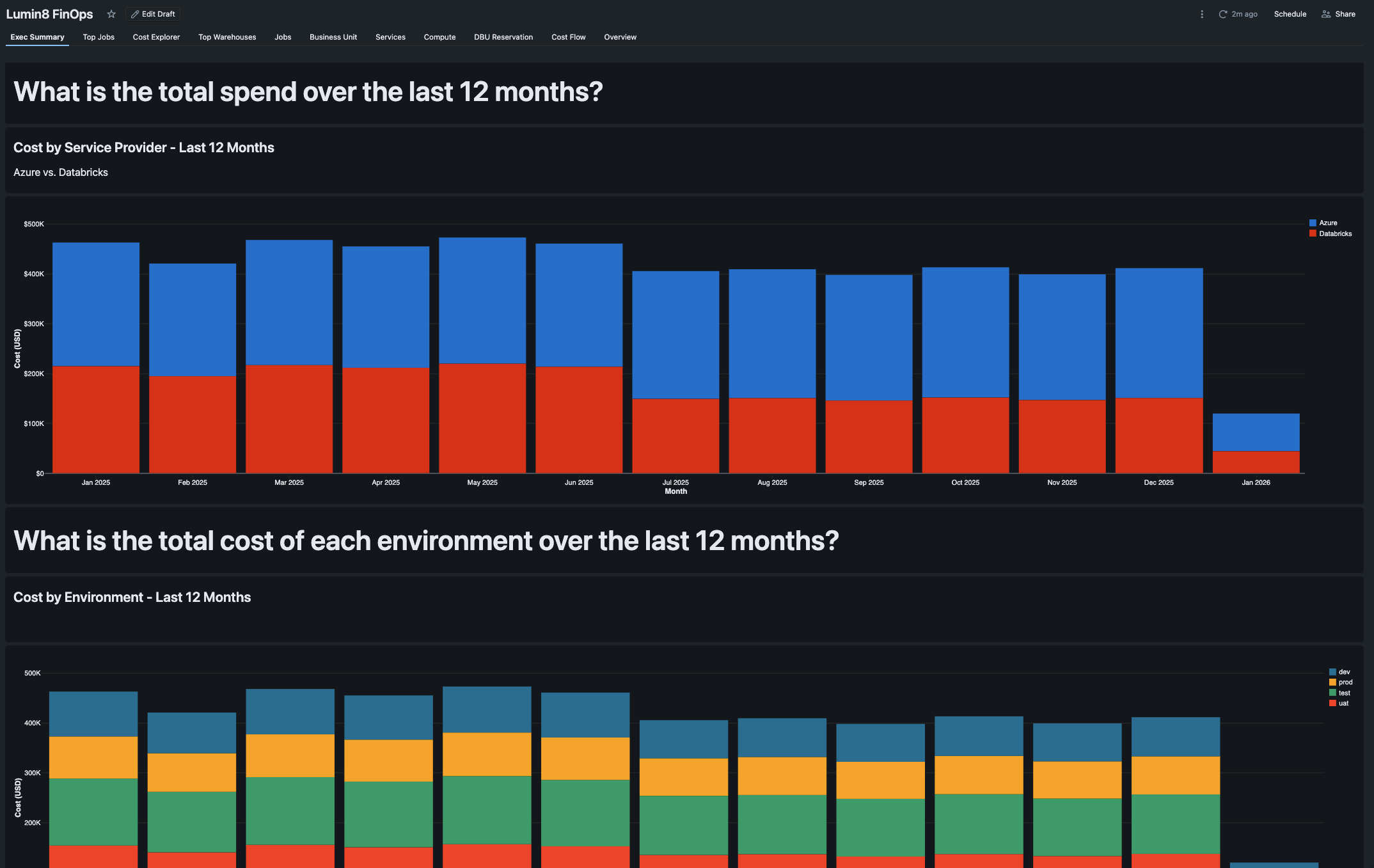The height and width of the screenshot is (868, 1374).
Task: Open the Schedule option
Action: (x=1290, y=14)
